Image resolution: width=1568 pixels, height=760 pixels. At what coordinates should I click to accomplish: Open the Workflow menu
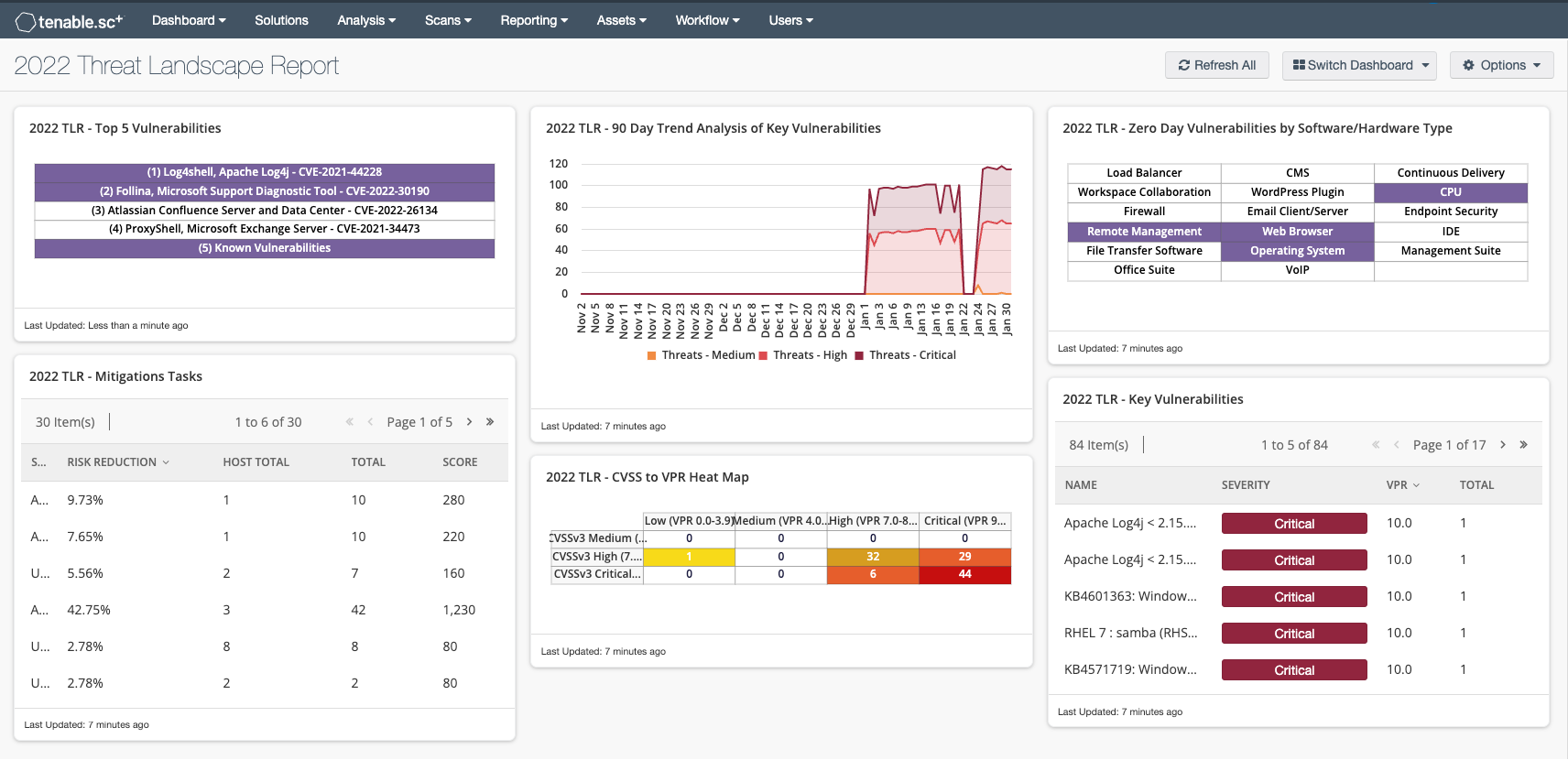(707, 20)
